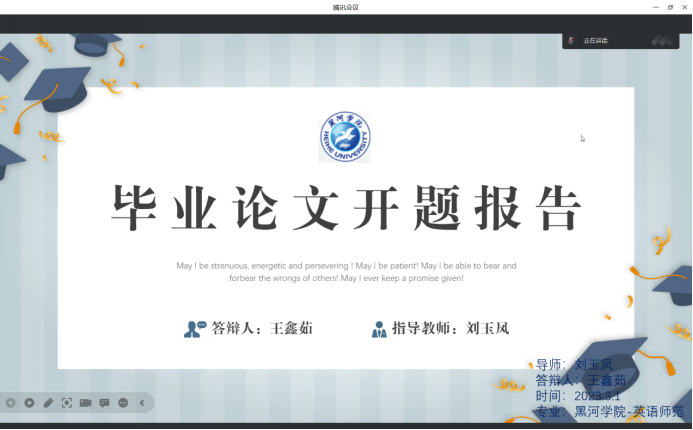Viewport: 693px width, 430px height.
Task: Minimize the Tencent Meeting window
Action: 655,7
